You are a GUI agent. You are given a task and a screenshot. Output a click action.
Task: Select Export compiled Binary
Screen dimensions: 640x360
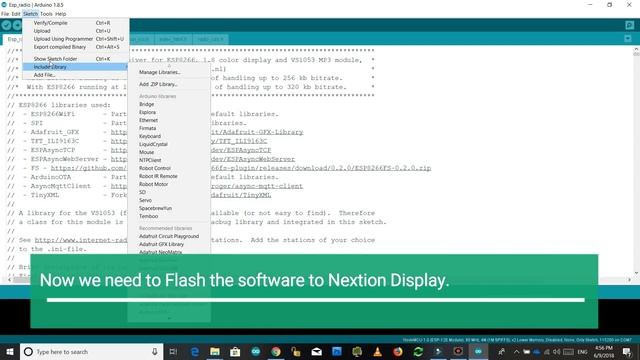[x=76, y=47]
